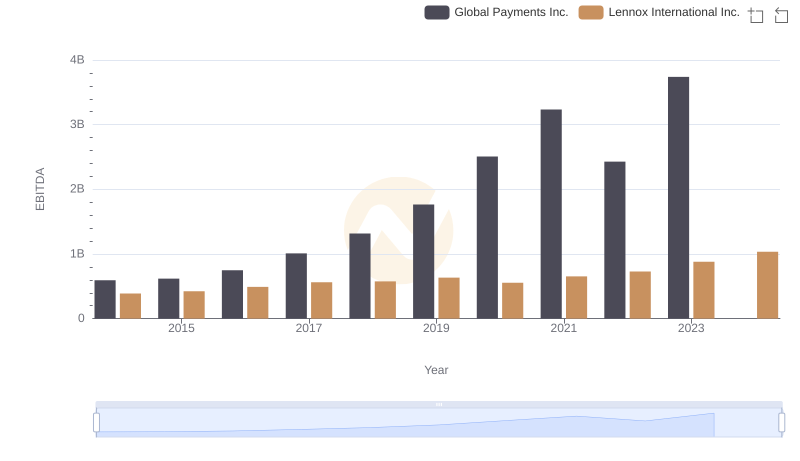Image resolution: width=800 pixels, height=461 pixels.
Task: Click the zoom reset restore icon
Action: coord(781,15)
